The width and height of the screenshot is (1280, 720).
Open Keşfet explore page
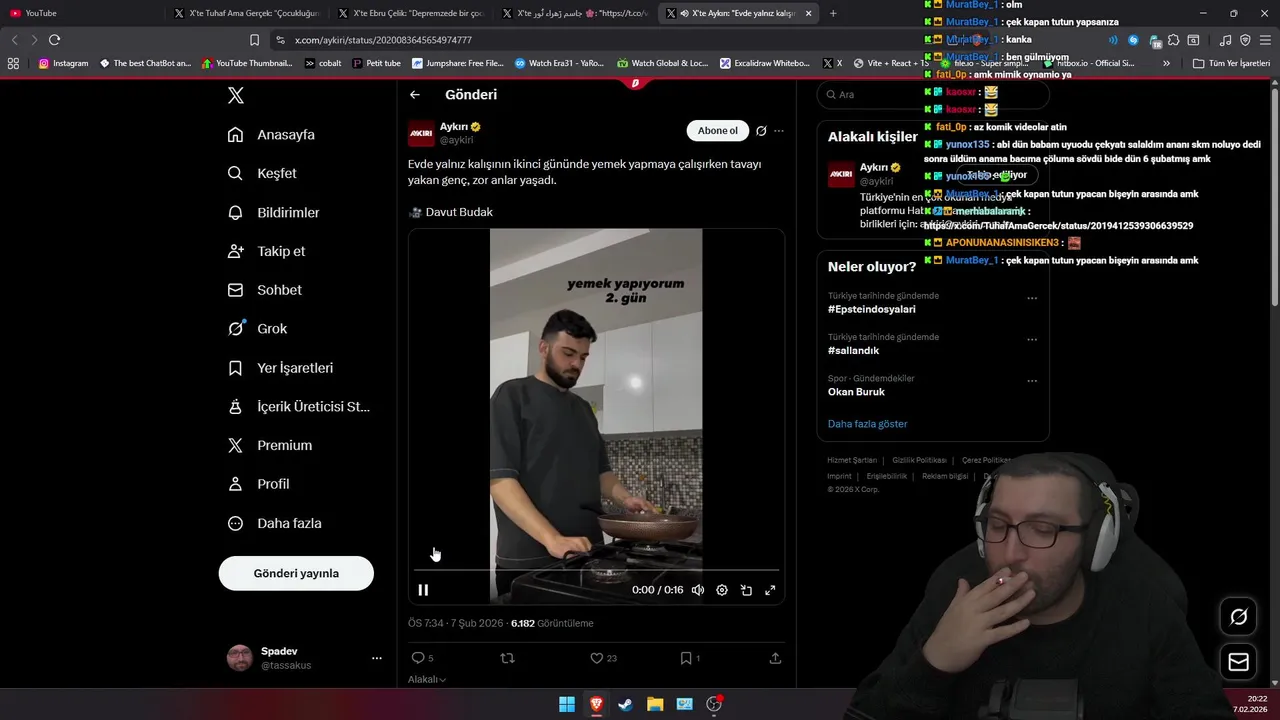tap(262, 173)
